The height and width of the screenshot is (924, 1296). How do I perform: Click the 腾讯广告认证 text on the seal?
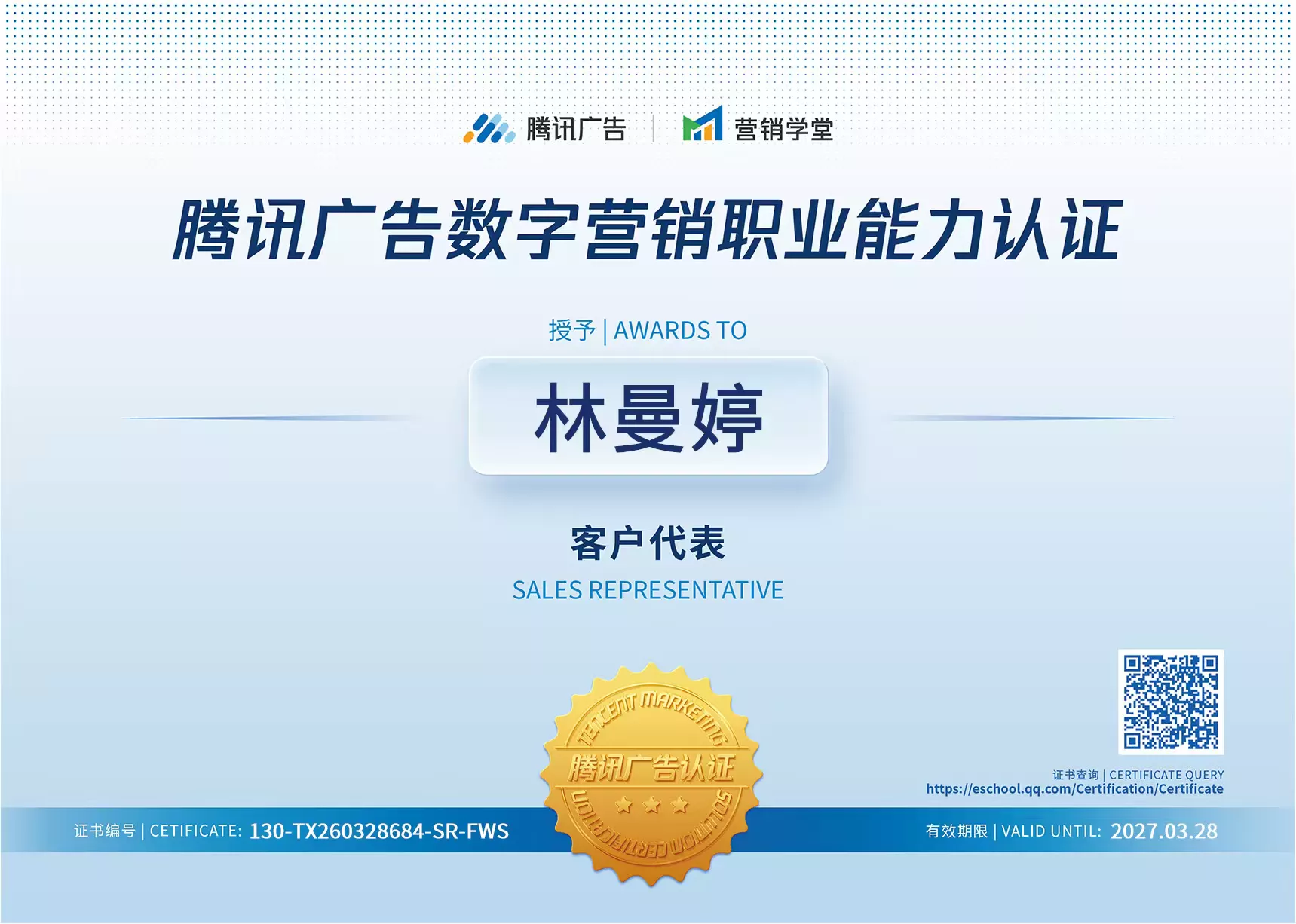coord(651,768)
